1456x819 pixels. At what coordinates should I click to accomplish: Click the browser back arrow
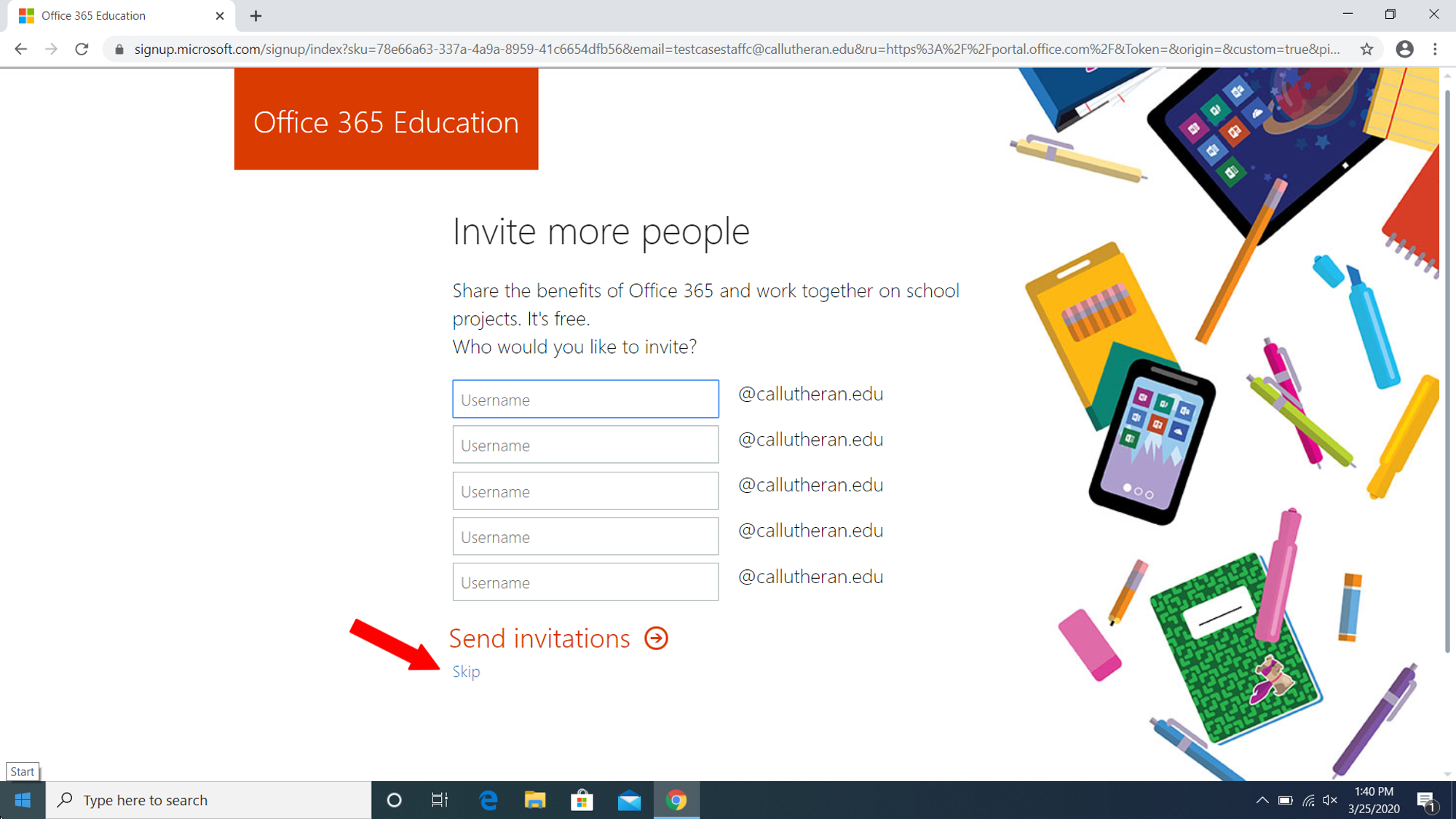click(x=20, y=49)
